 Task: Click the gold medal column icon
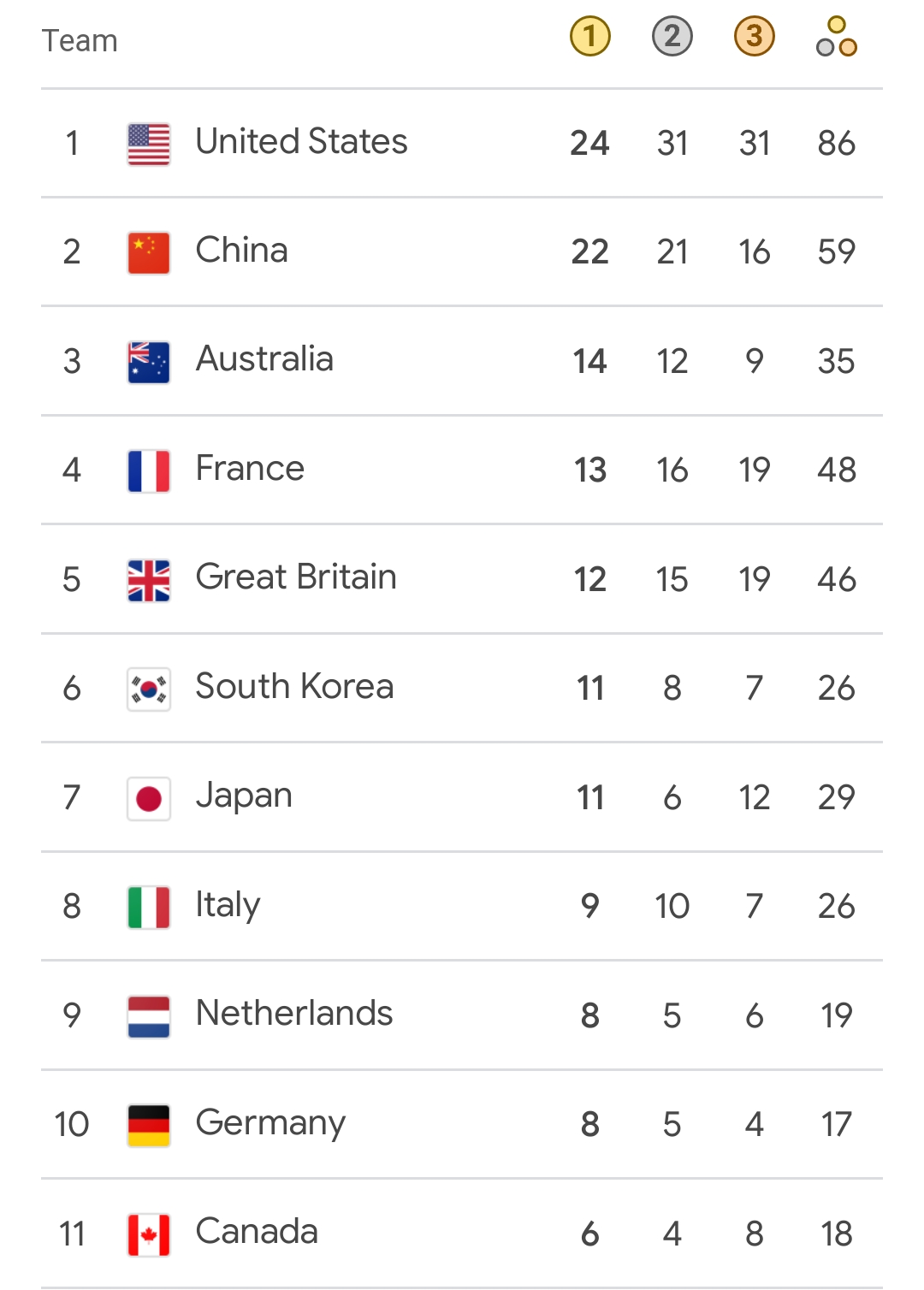click(590, 37)
